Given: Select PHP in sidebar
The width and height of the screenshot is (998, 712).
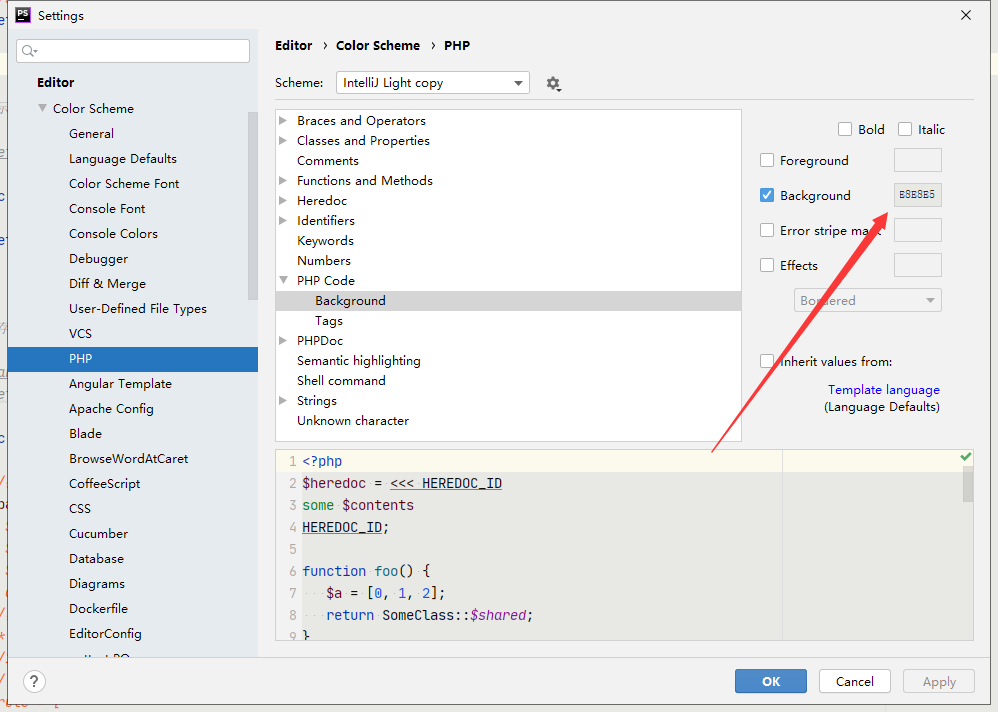Looking at the screenshot, I should [x=133, y=359].
